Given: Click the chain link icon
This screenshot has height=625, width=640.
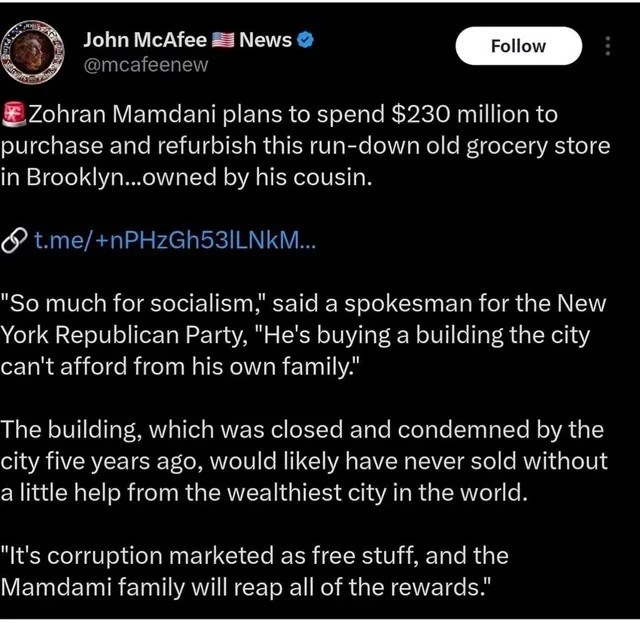Looking at the screenshot, I should tap(14, 240).
